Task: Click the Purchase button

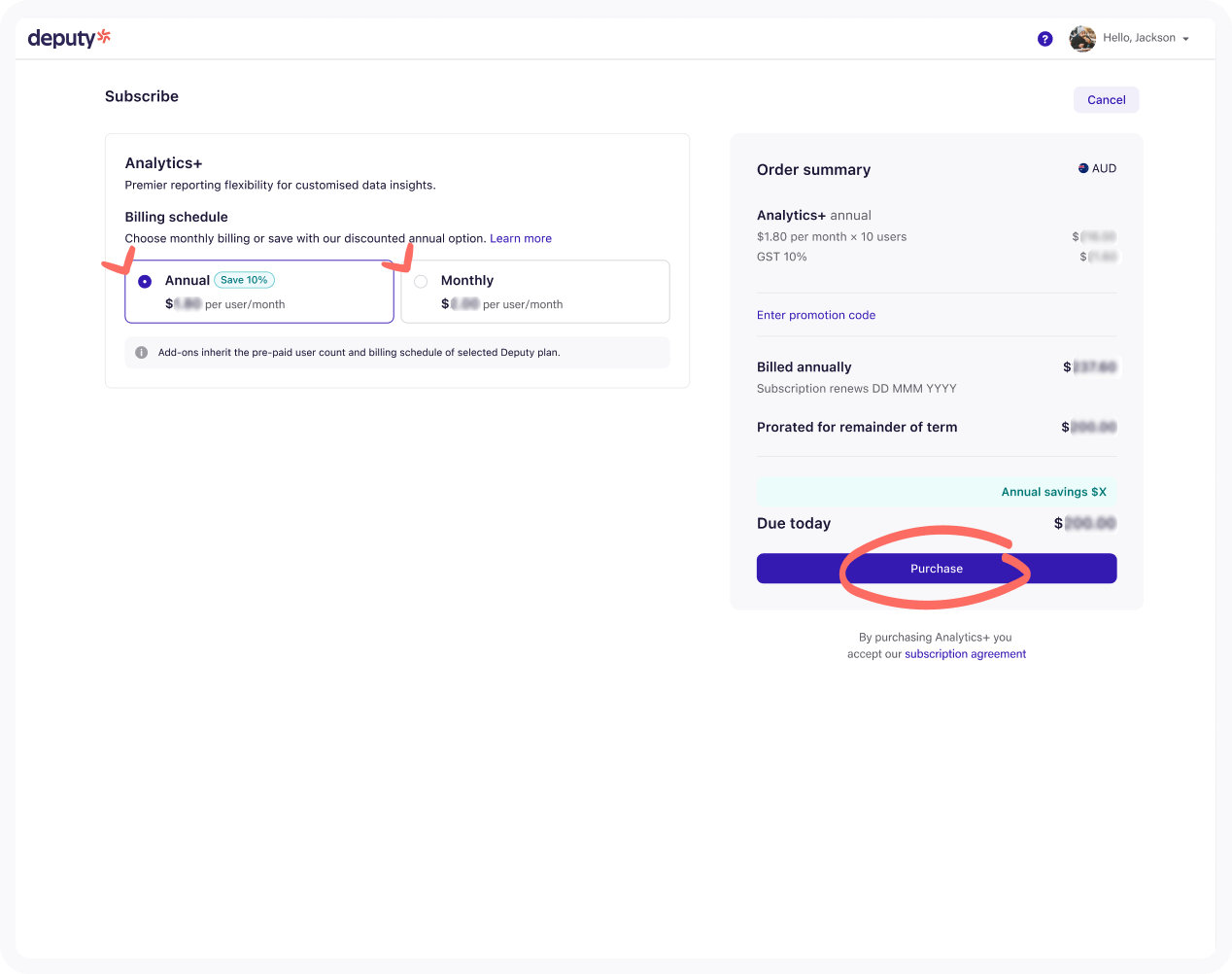Action: tap(936, 569)
